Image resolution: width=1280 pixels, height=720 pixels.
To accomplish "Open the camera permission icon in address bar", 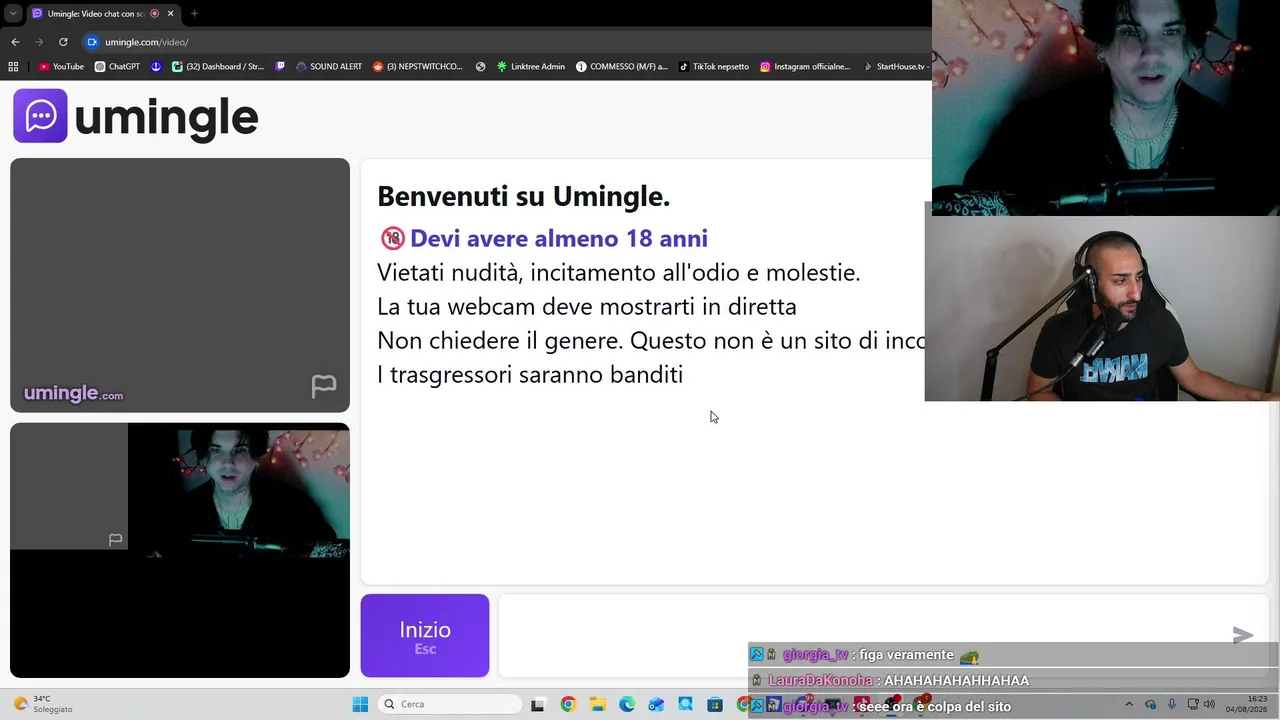I will click(x=92, y=42).
